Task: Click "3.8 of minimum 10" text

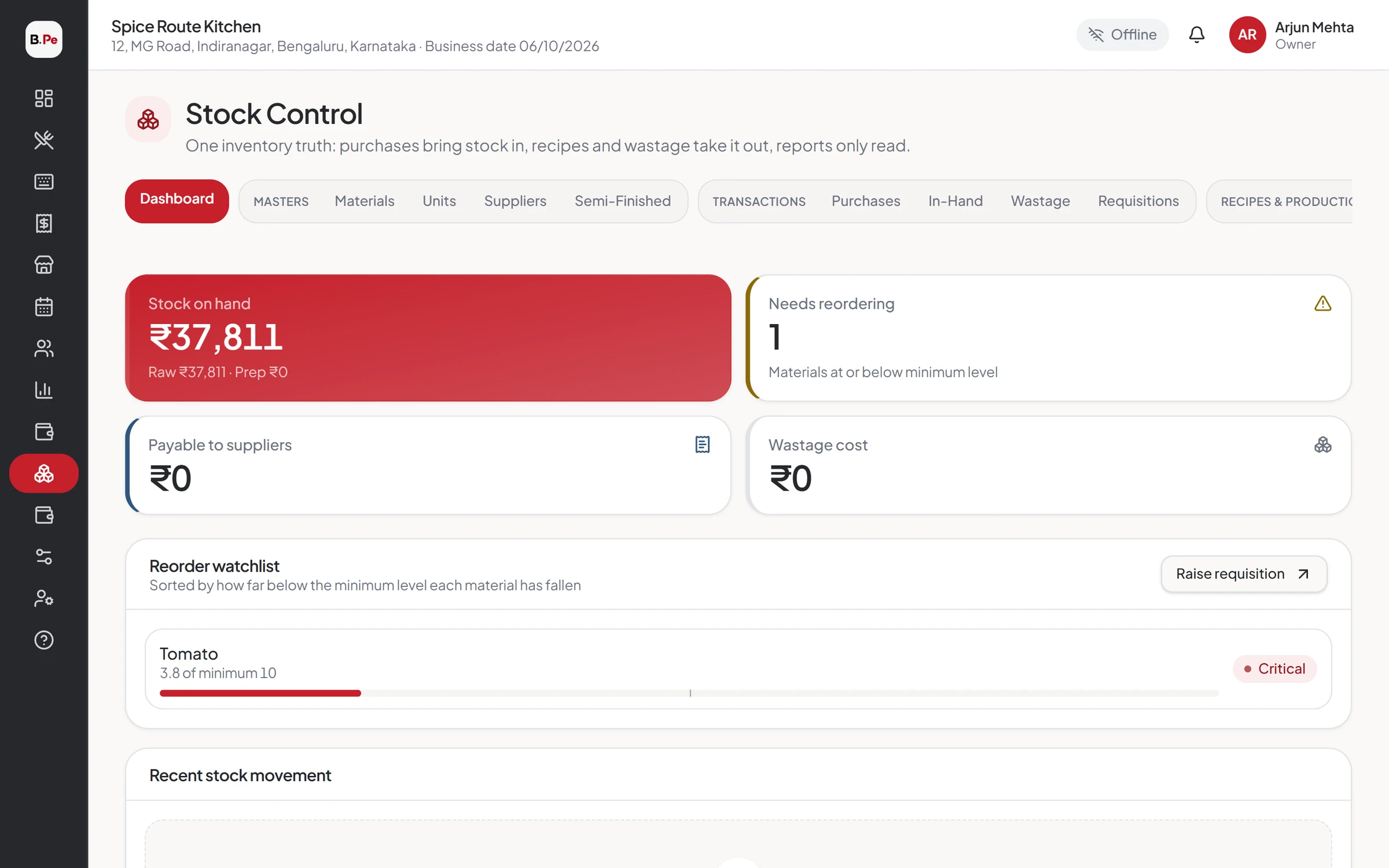Action: click(x=218, y=673)
